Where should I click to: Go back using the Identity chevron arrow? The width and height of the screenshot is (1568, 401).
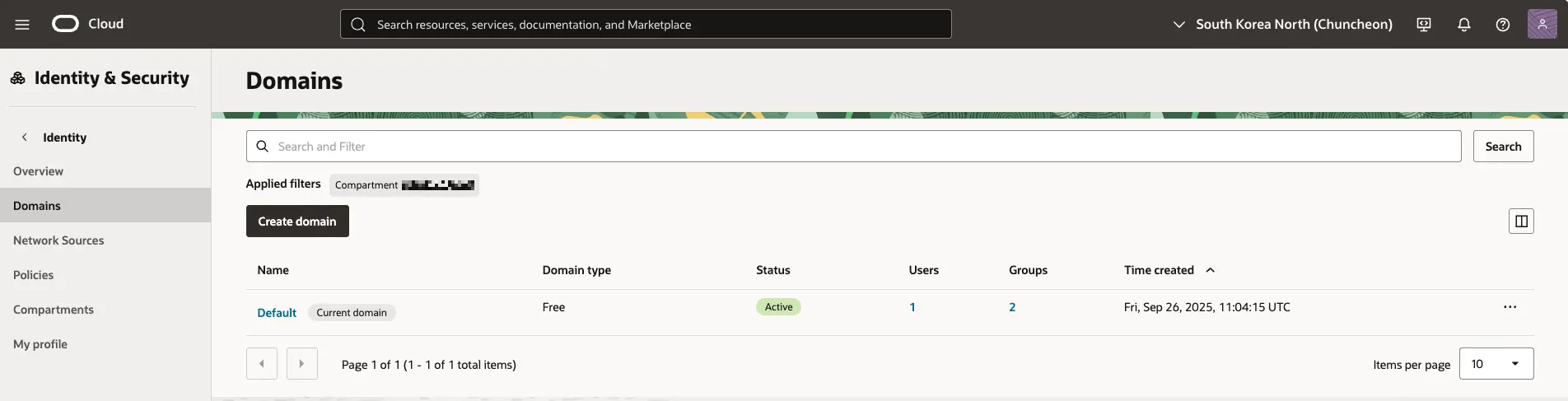click(25, 138)
